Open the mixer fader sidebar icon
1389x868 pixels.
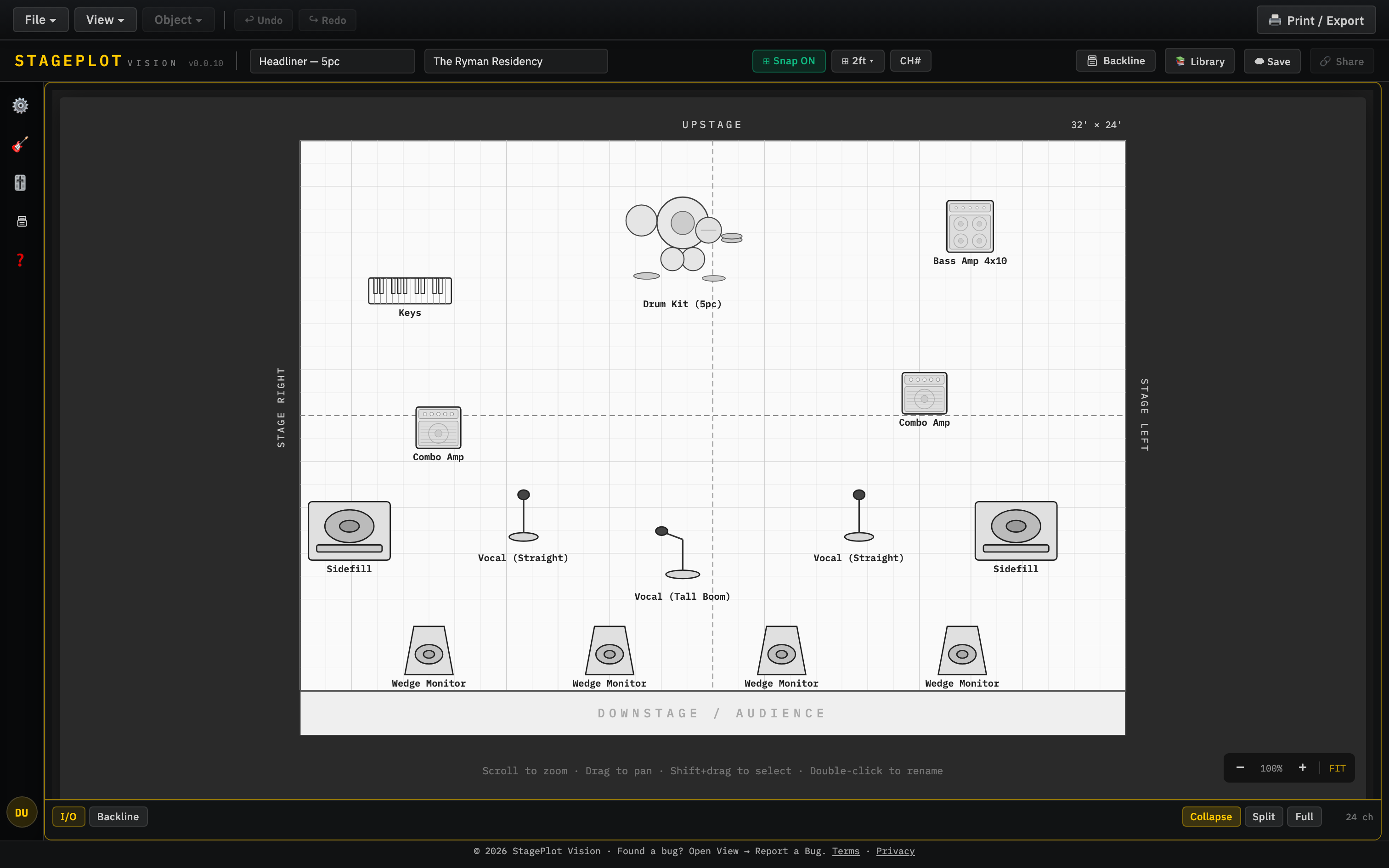[x=21, y=183]
